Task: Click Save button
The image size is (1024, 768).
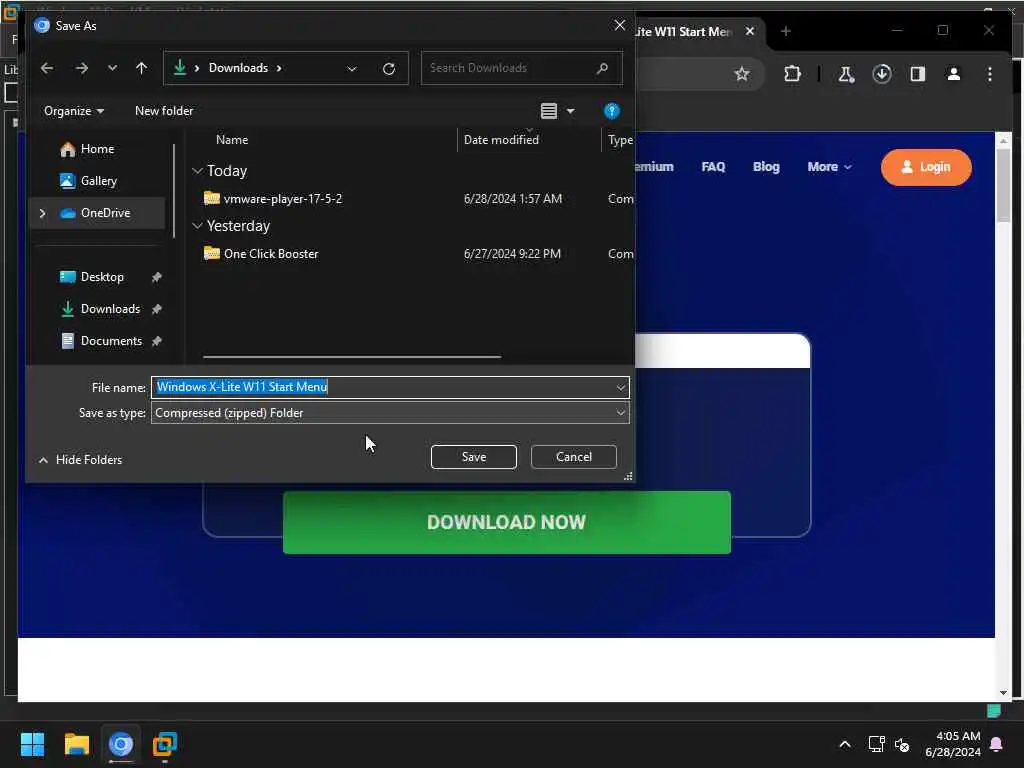Action: [473, 457]
